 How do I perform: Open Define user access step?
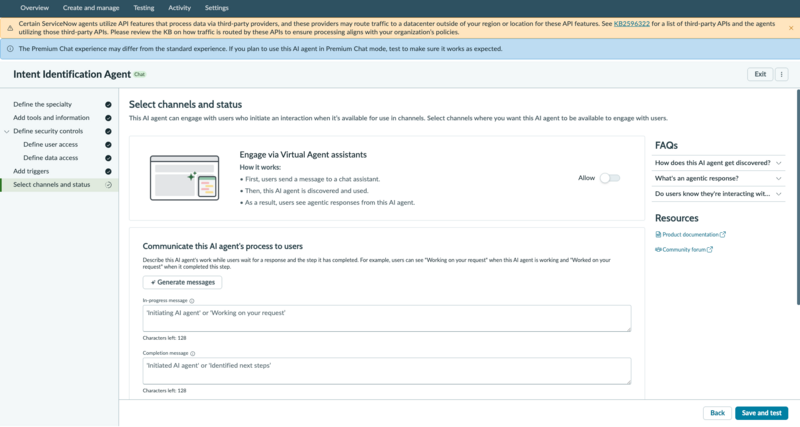51,144
